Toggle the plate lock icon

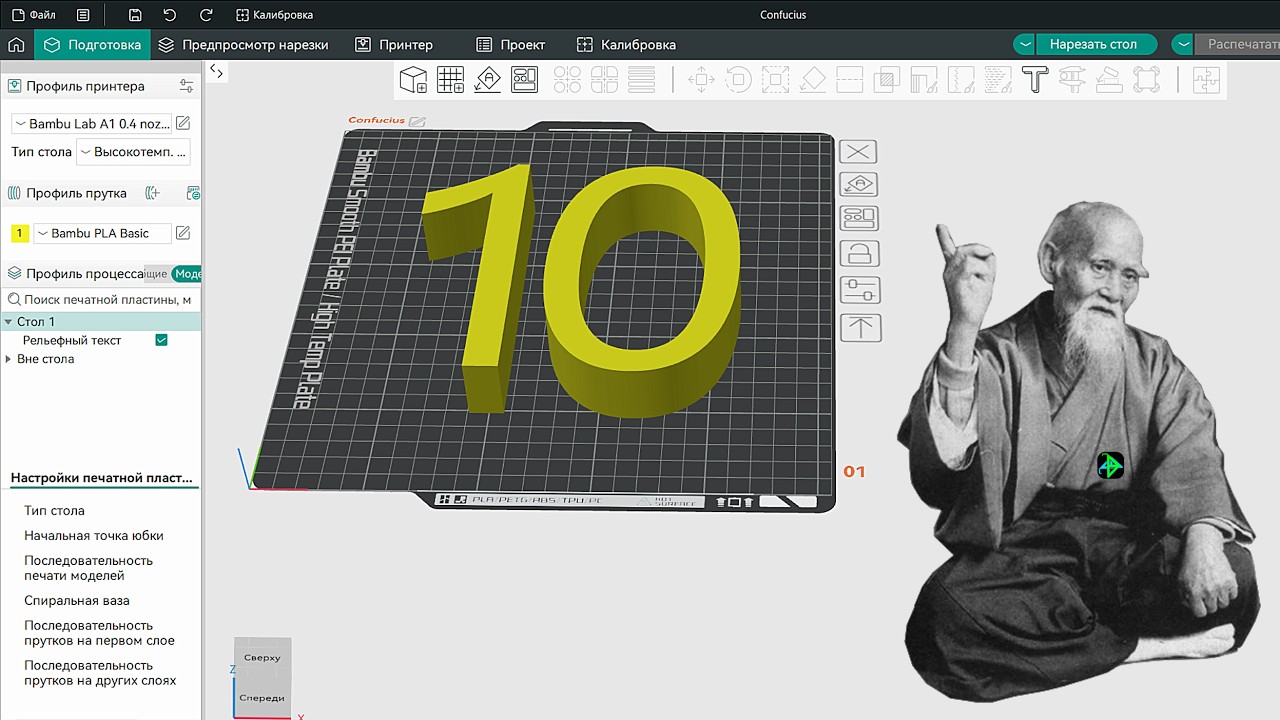tap(859, 254)
